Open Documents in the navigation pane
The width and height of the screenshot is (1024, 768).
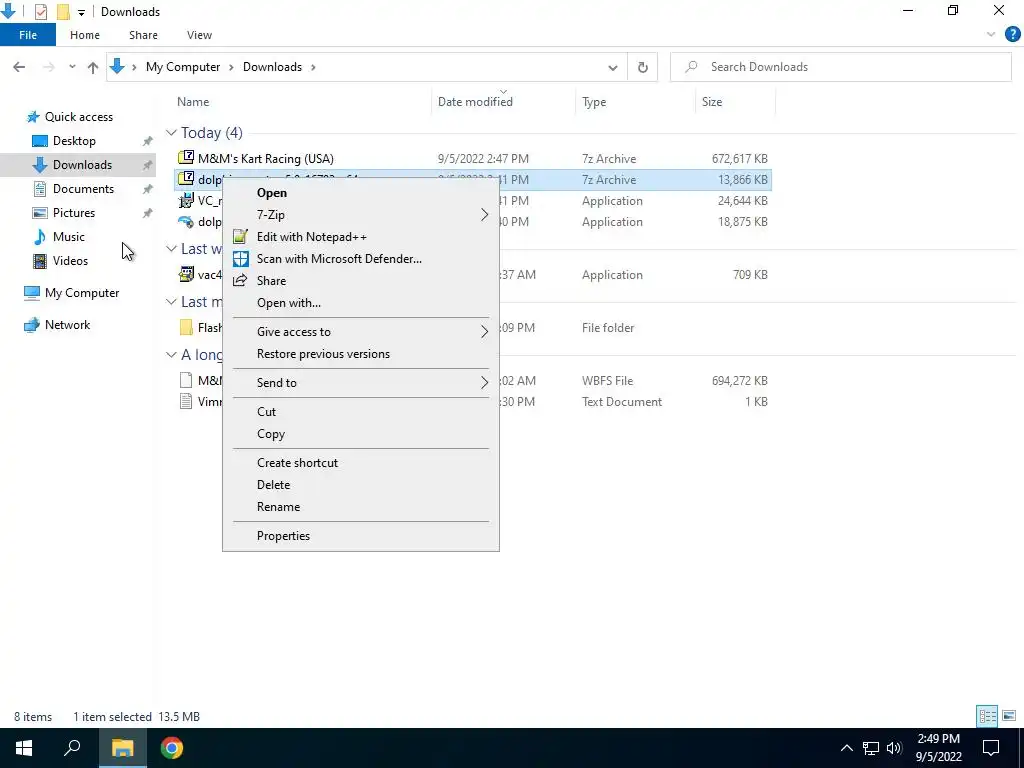pos(83,189)
